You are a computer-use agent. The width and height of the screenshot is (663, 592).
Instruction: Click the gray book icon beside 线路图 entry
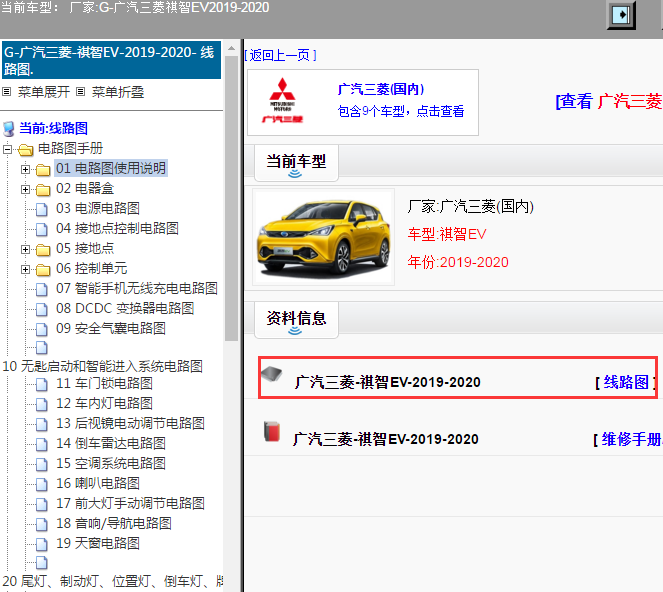coord(271,373)
